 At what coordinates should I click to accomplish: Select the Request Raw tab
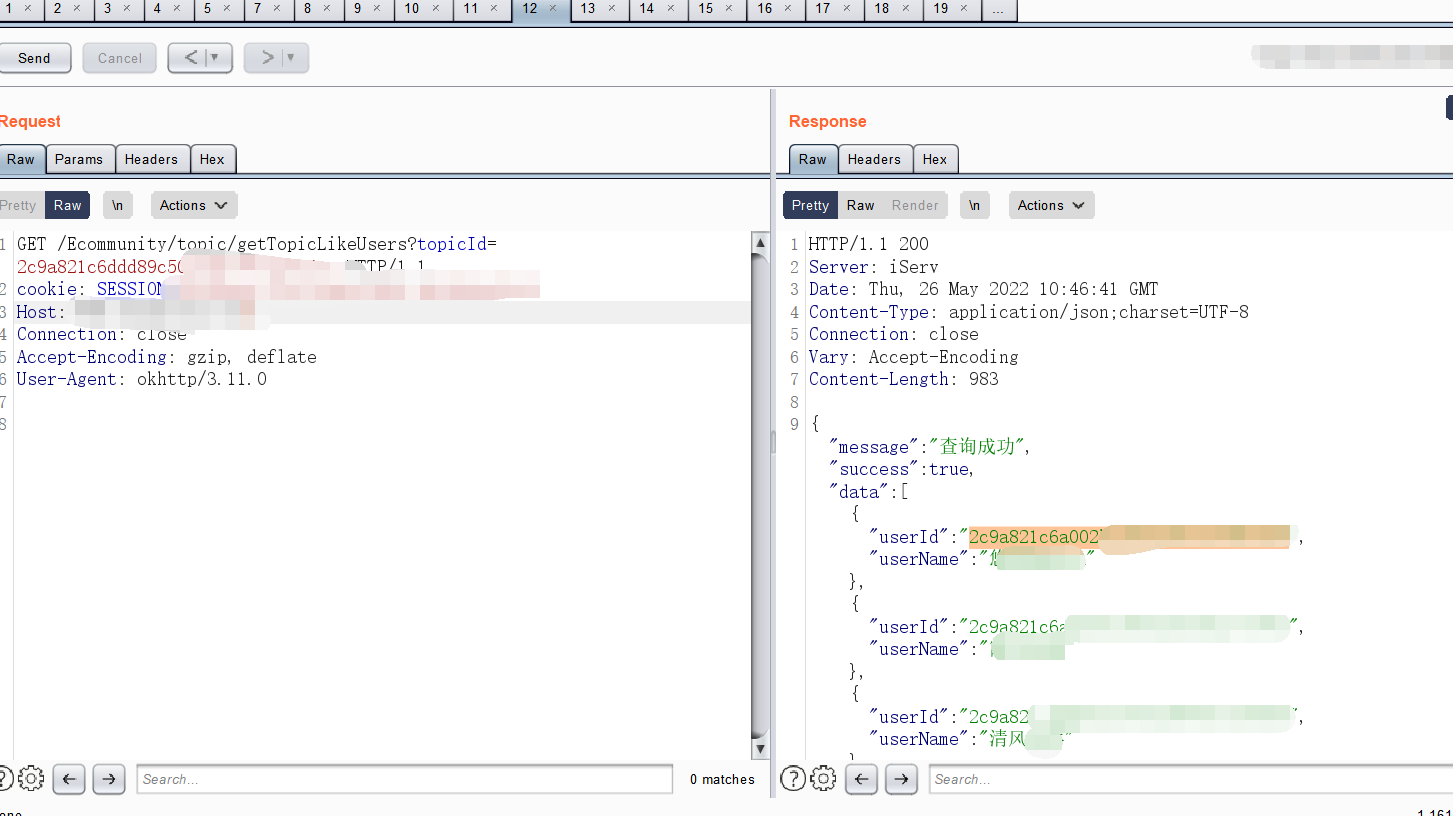coord(21,159)
